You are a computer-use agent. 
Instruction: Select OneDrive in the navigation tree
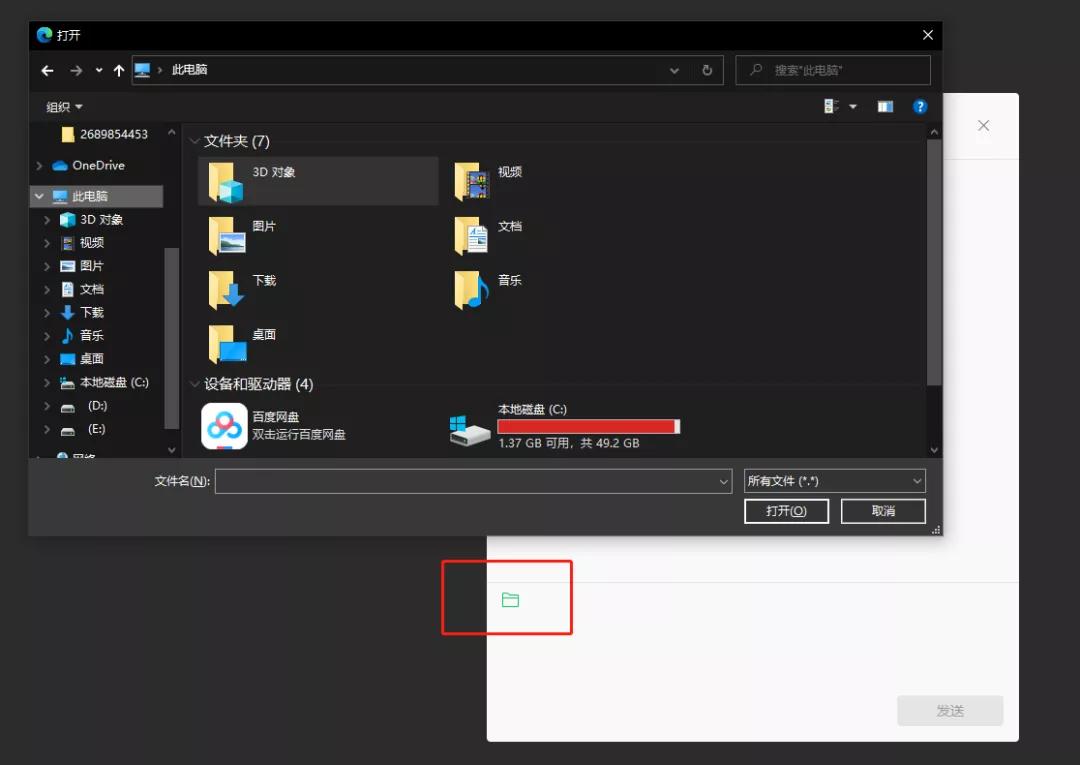pos(89,165)
